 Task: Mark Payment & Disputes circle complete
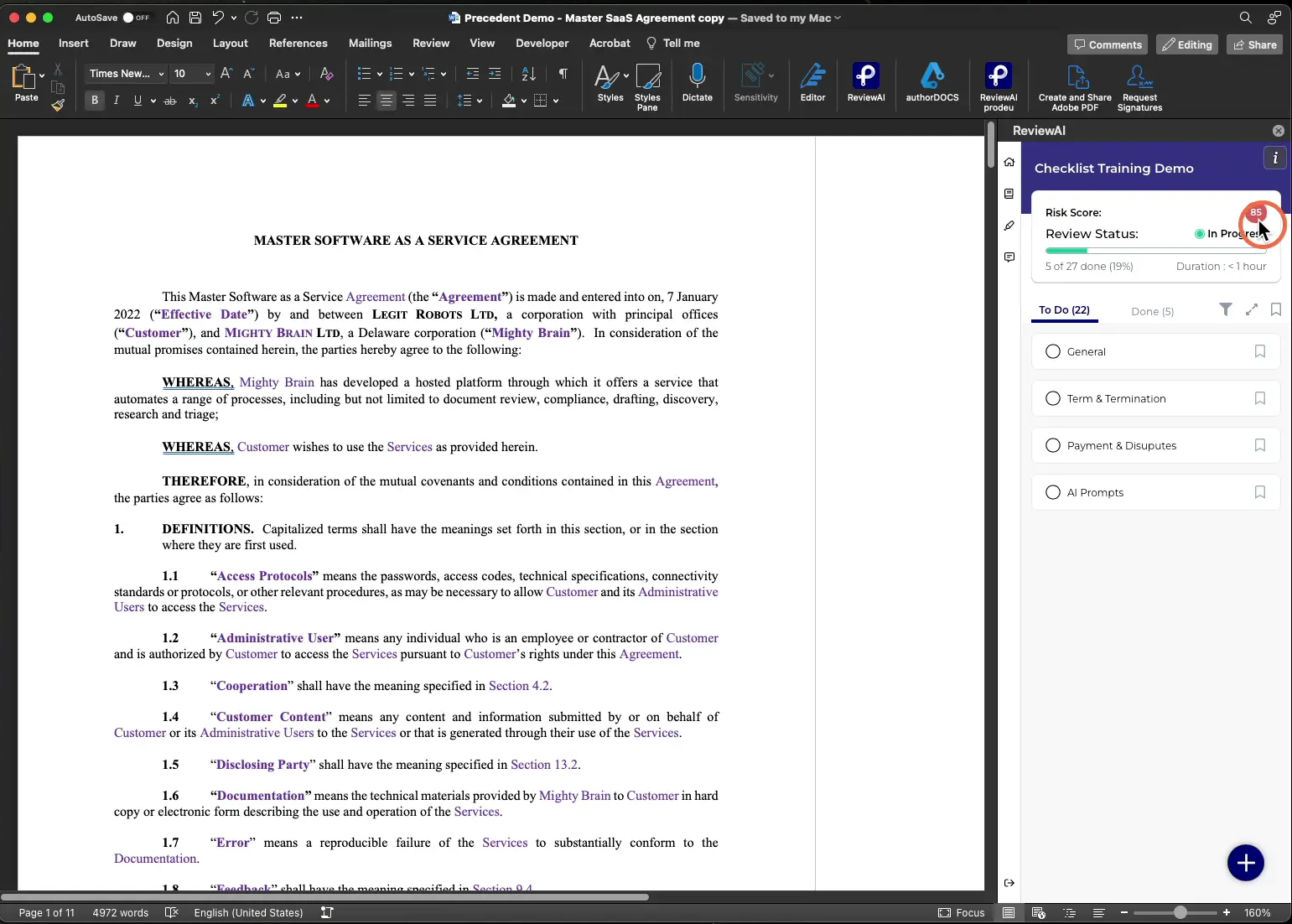[1053, 445]
